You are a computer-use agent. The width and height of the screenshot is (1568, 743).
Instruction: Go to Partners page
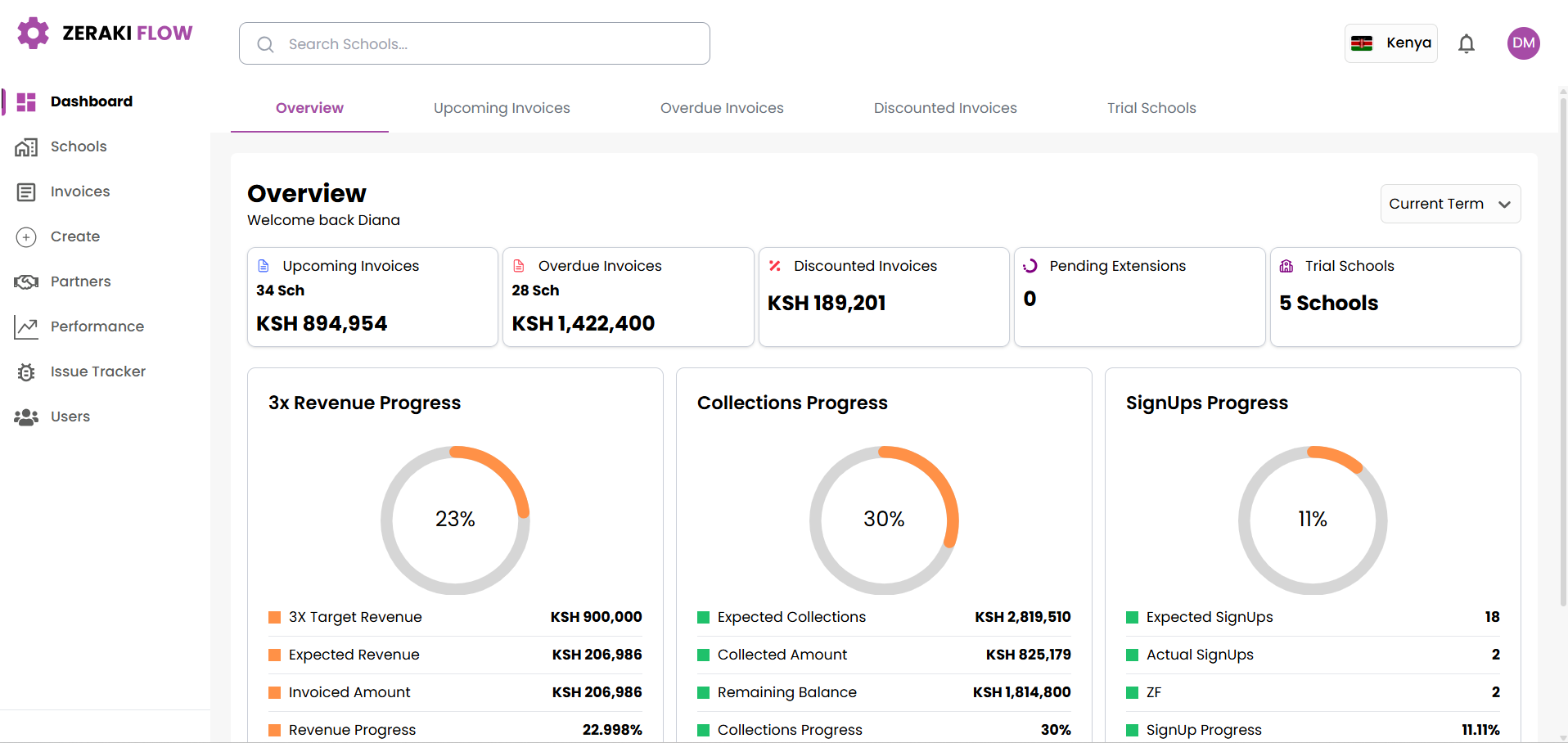[x=80, y=281]
